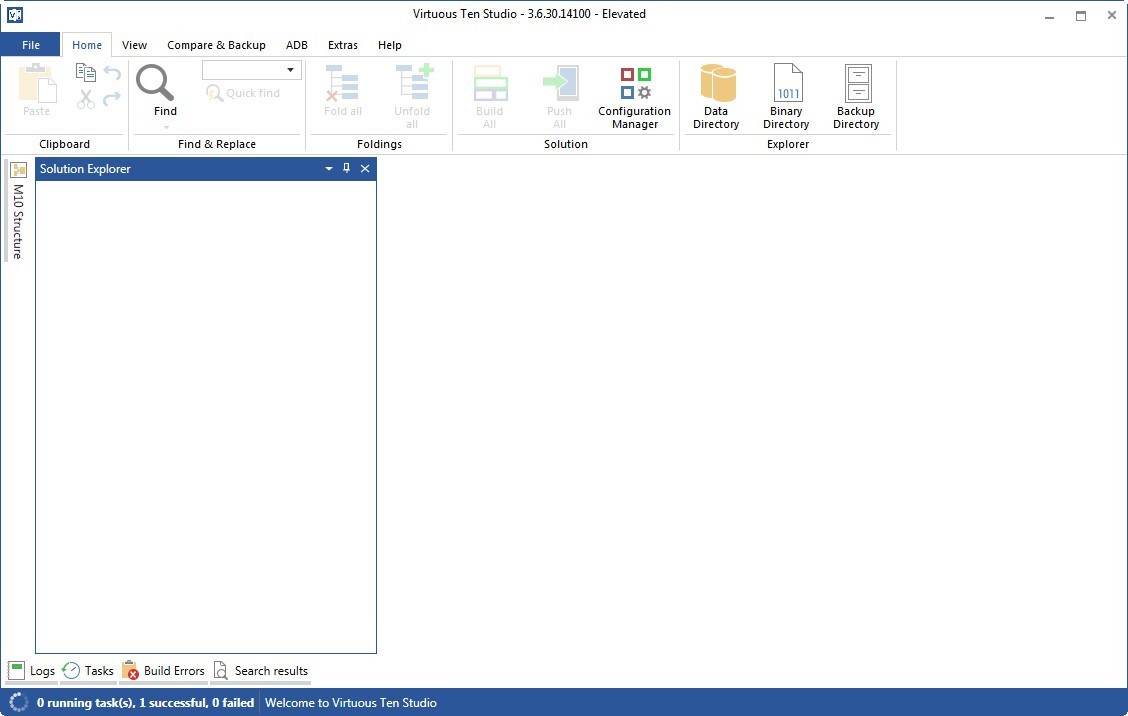The image size is (1128, 716).
Task: Minimize the Virtuous Ten Studio window
Action: tap(1050, 16)
